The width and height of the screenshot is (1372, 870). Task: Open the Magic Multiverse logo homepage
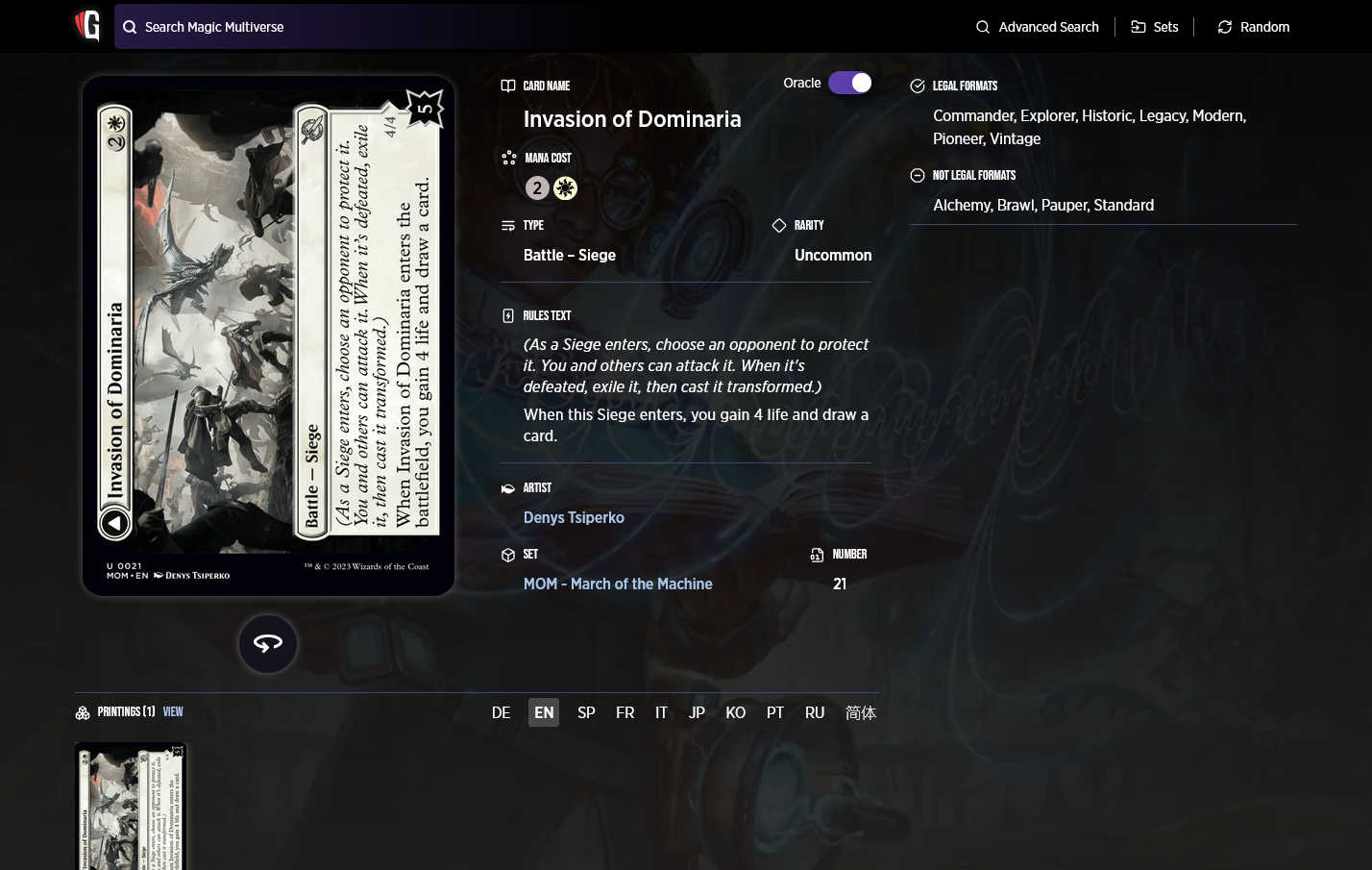pos(86,26)
